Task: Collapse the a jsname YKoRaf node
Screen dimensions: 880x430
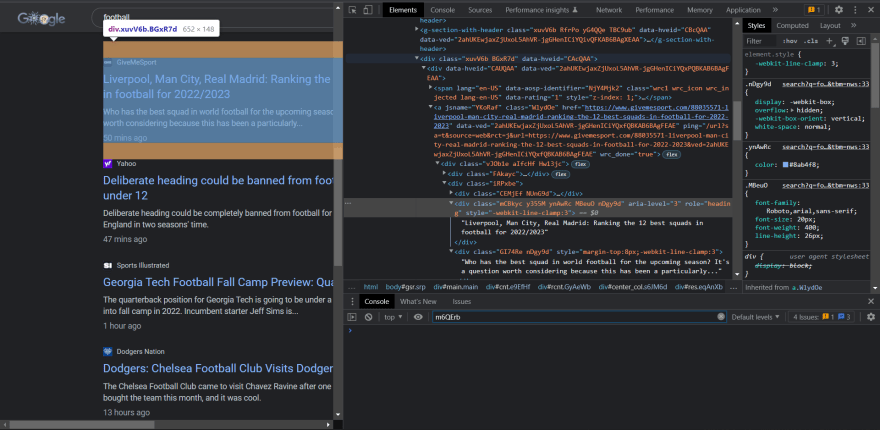Action: (x=430, y=107)
